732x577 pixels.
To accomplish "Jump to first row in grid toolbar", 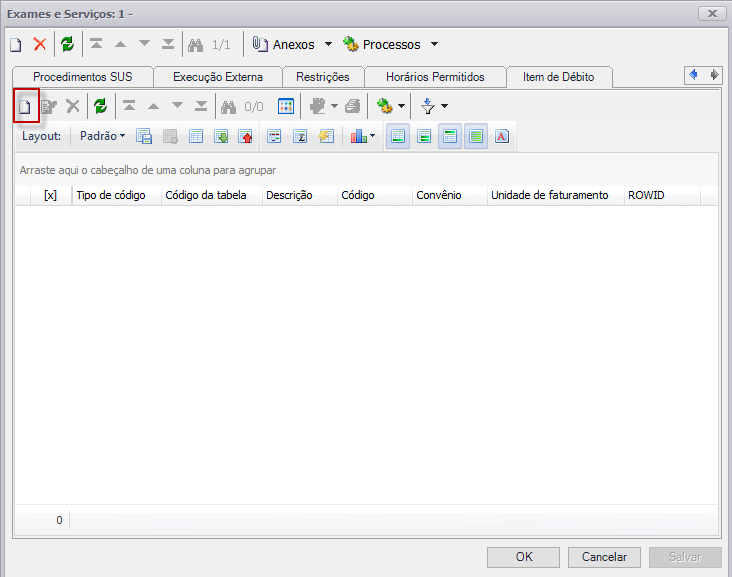I will coord(129,106).
